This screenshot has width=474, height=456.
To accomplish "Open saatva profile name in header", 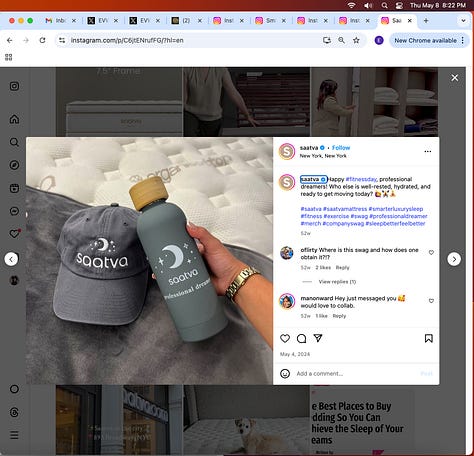I will (309, 148).
